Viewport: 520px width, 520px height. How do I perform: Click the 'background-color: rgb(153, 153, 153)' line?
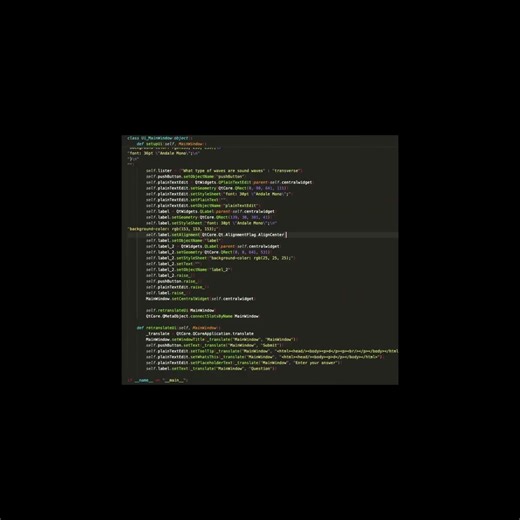tap(173, 229)
